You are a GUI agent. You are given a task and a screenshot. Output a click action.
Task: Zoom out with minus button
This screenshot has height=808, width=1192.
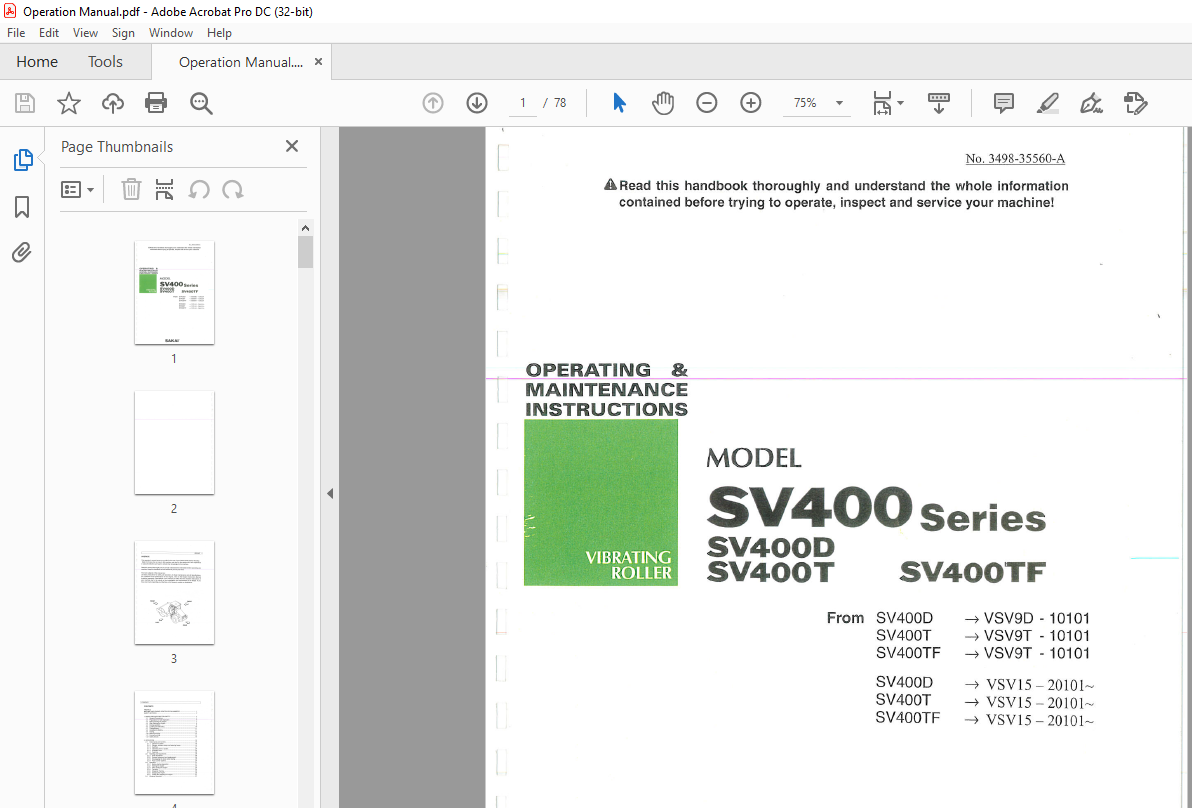tap(707, 103)
